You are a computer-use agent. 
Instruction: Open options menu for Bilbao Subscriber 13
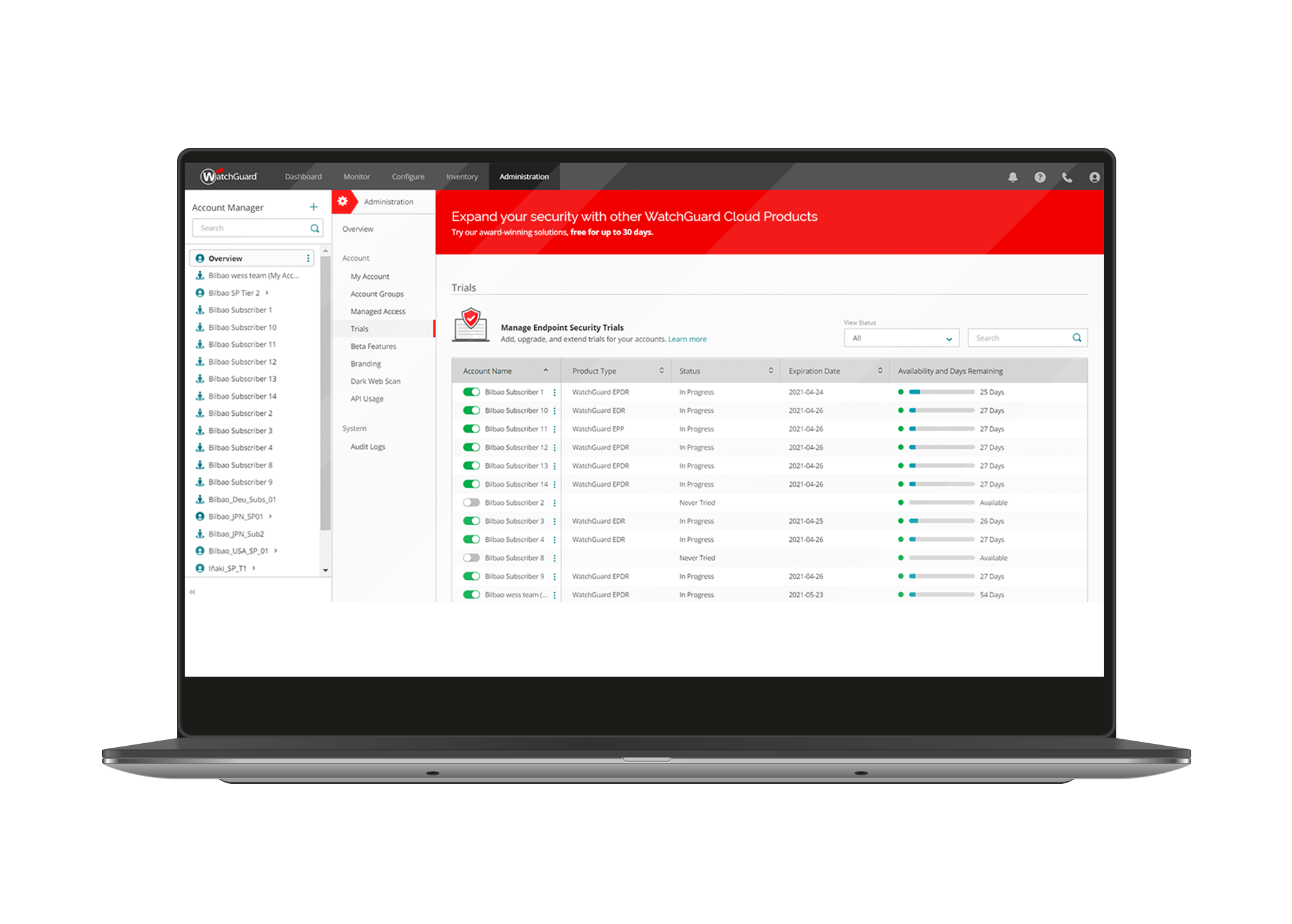point(554,466)
